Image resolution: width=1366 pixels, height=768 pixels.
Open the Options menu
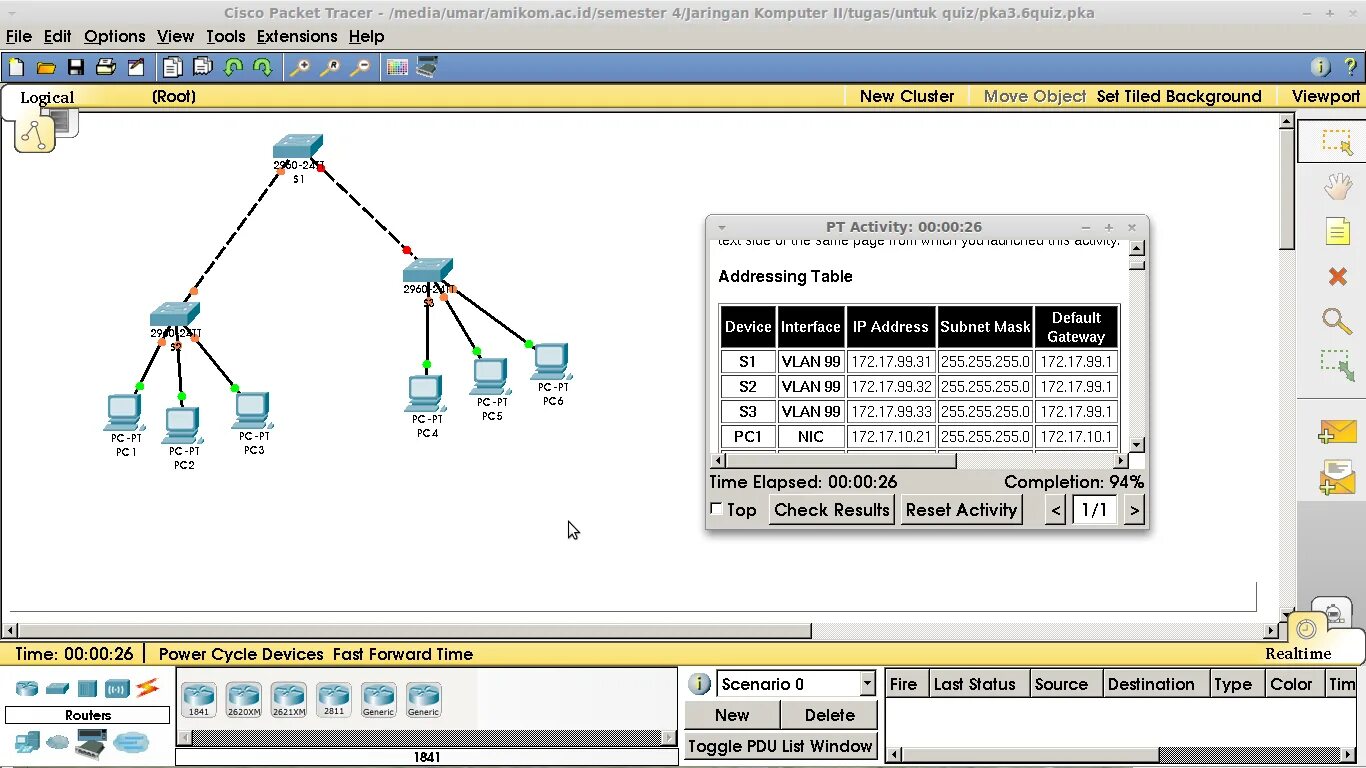click(114, 36)
